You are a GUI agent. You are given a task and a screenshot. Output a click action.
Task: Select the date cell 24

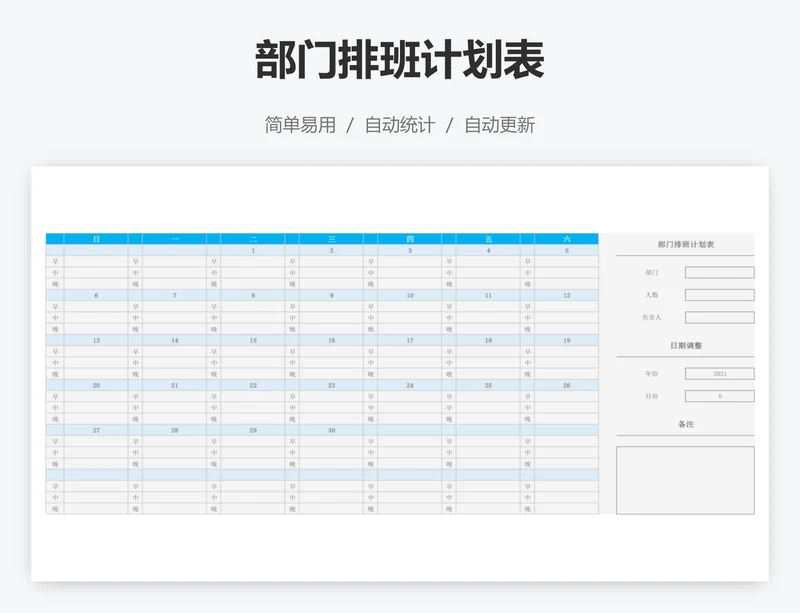click(410, 385)
